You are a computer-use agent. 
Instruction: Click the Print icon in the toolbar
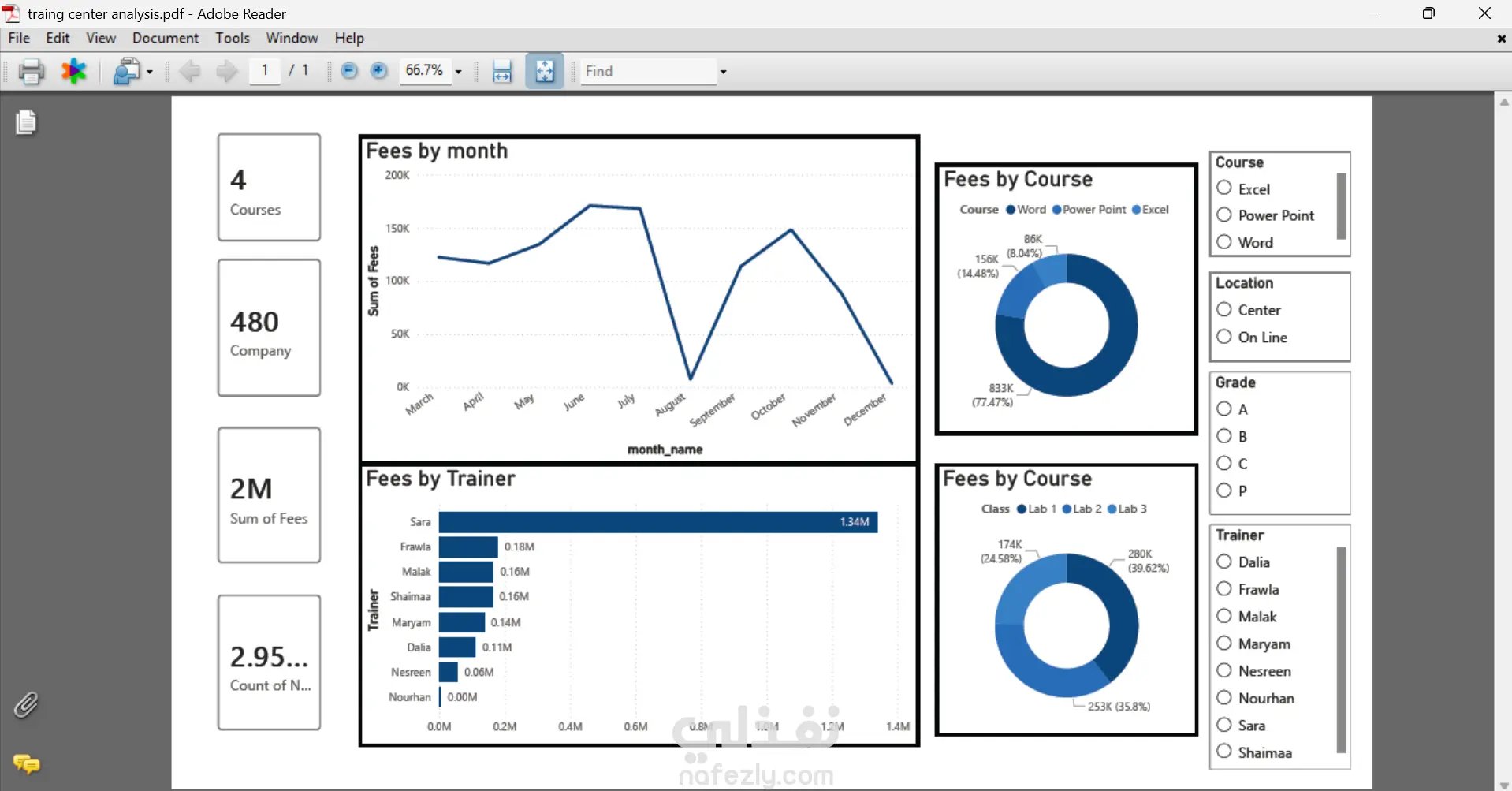click(31, 72)
